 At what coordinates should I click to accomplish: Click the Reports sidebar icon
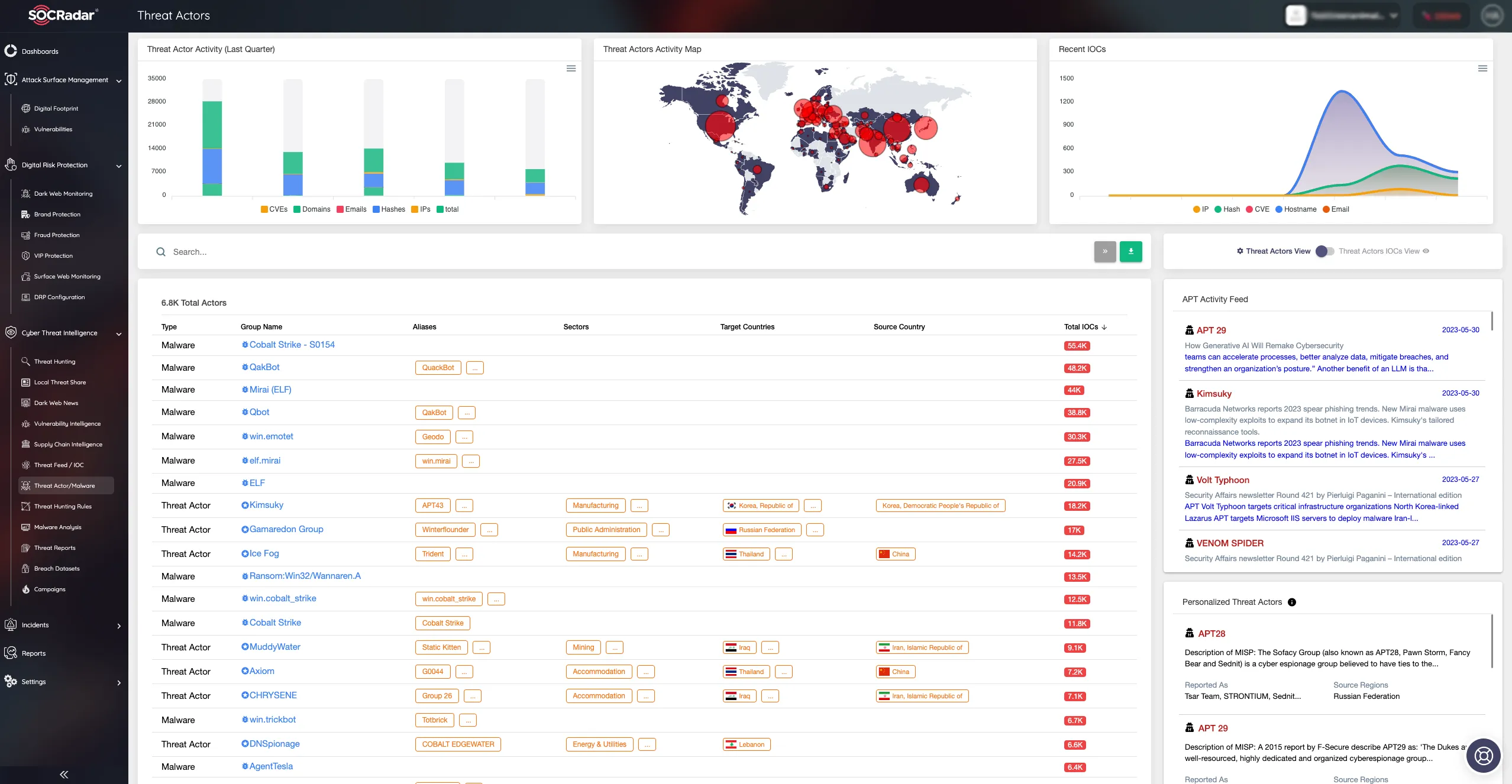point(11,653)
